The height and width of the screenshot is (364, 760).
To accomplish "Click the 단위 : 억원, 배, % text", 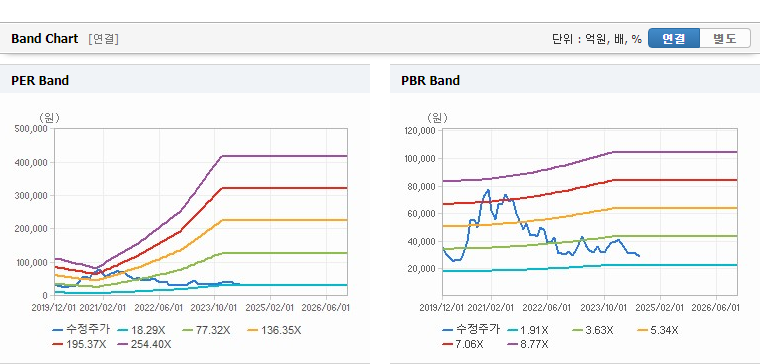I will coord(597,39).
